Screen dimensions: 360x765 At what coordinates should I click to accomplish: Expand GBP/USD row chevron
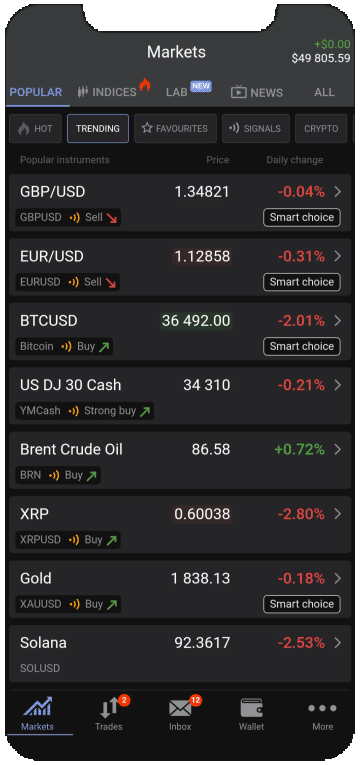coord(338,192)
